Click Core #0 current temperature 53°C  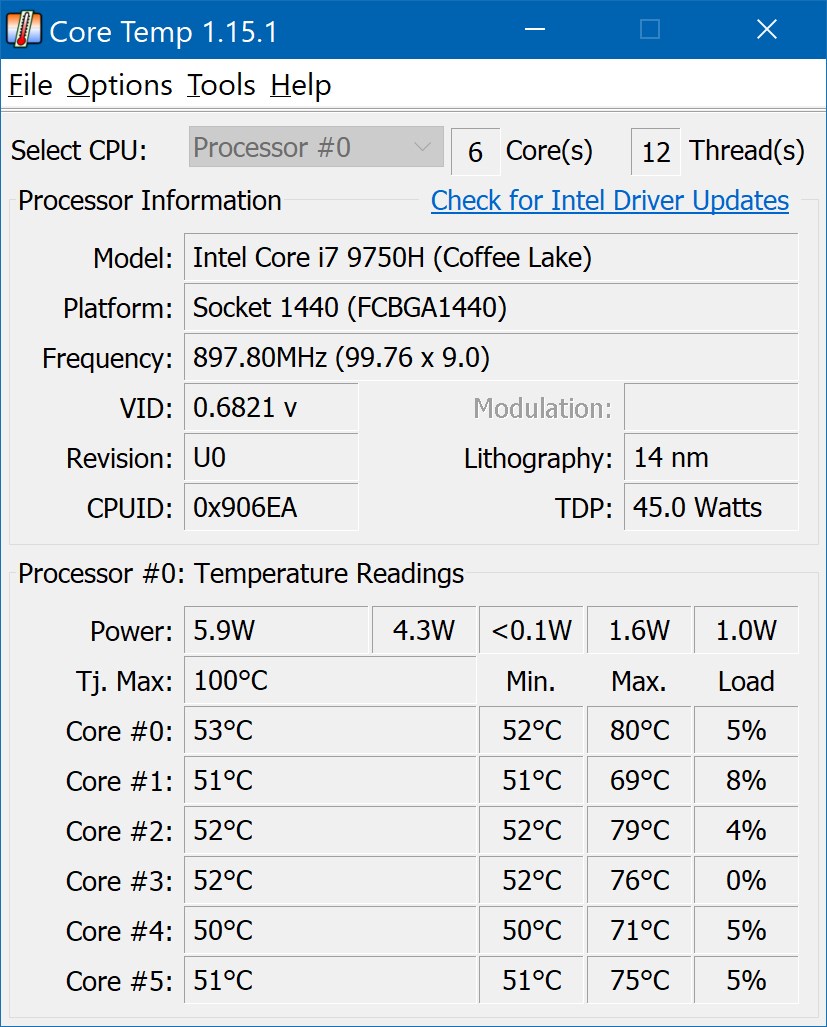point(330,730)
